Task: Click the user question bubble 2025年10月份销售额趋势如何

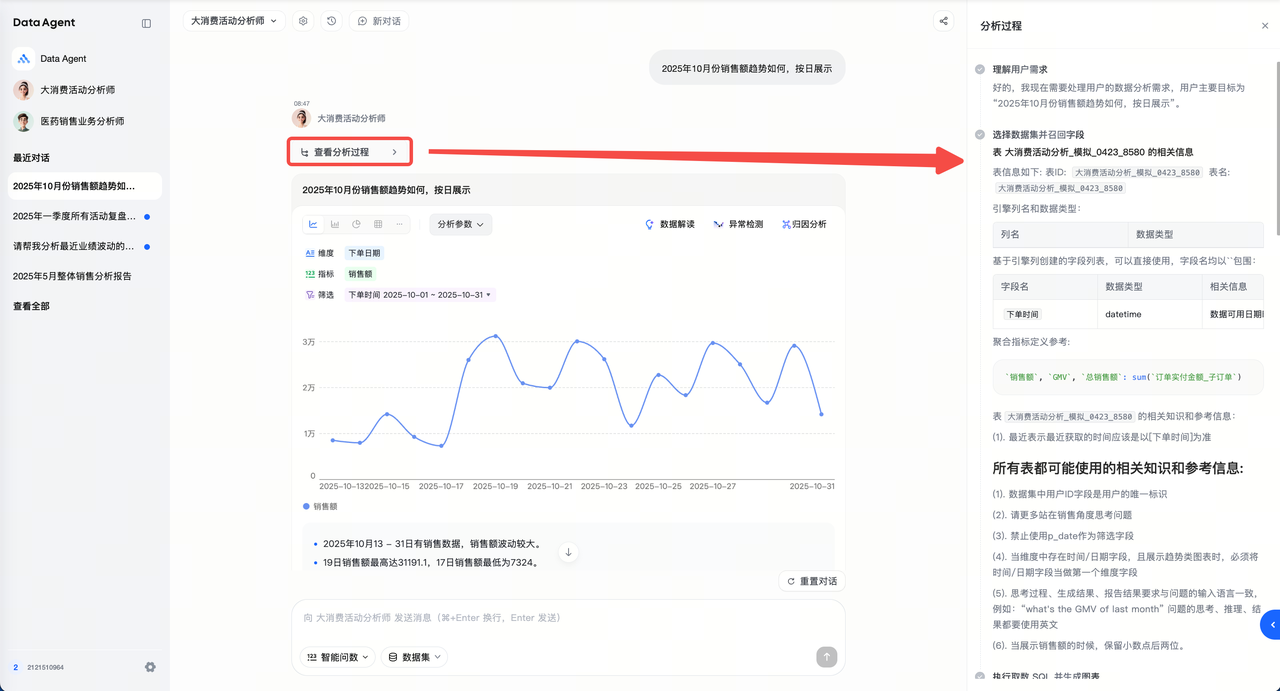Action: [x=747, y=69]
